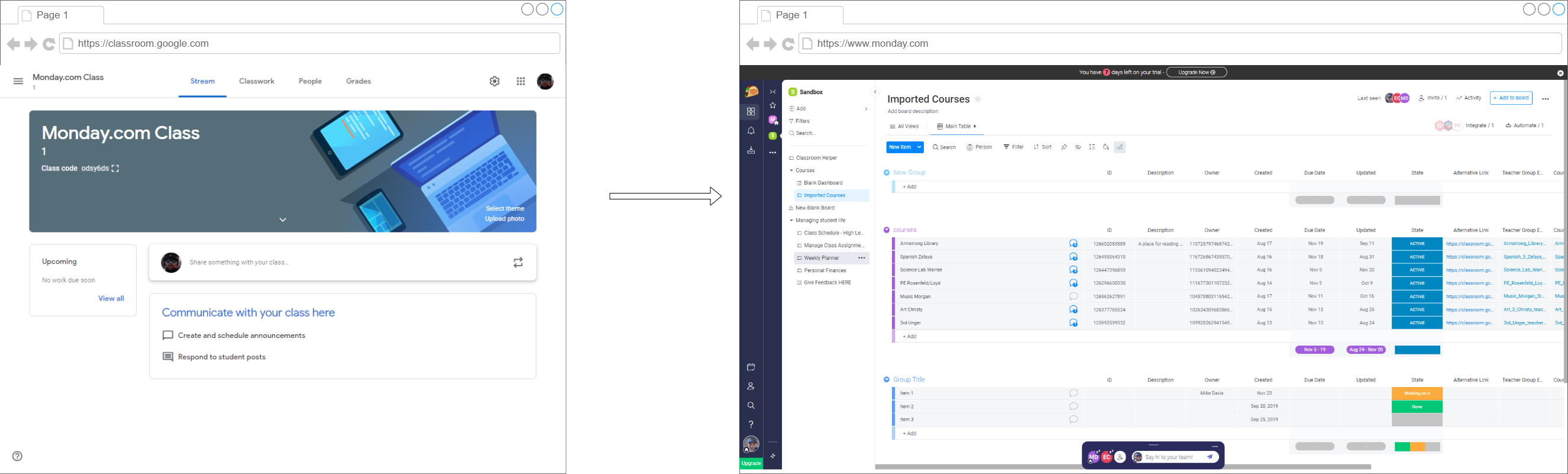Collapse Managing student life folder

[791, 221]
